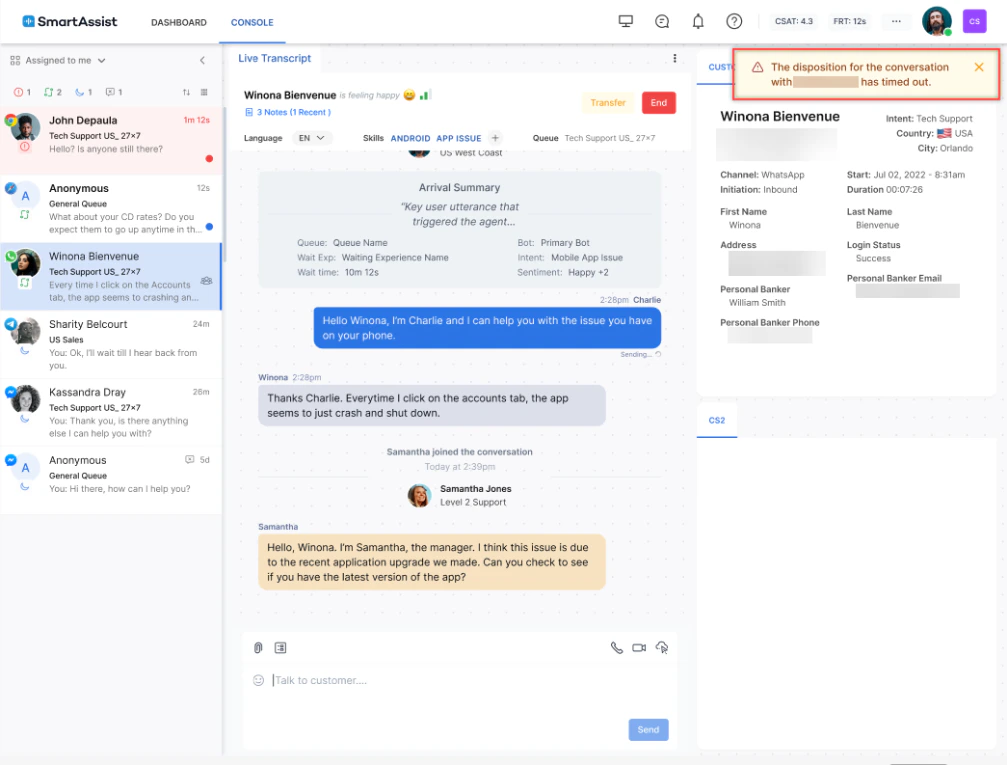1007x765 pixels.
Task: Open Anonymous conversation about CD rates
Action: click(x=111, y=209)
